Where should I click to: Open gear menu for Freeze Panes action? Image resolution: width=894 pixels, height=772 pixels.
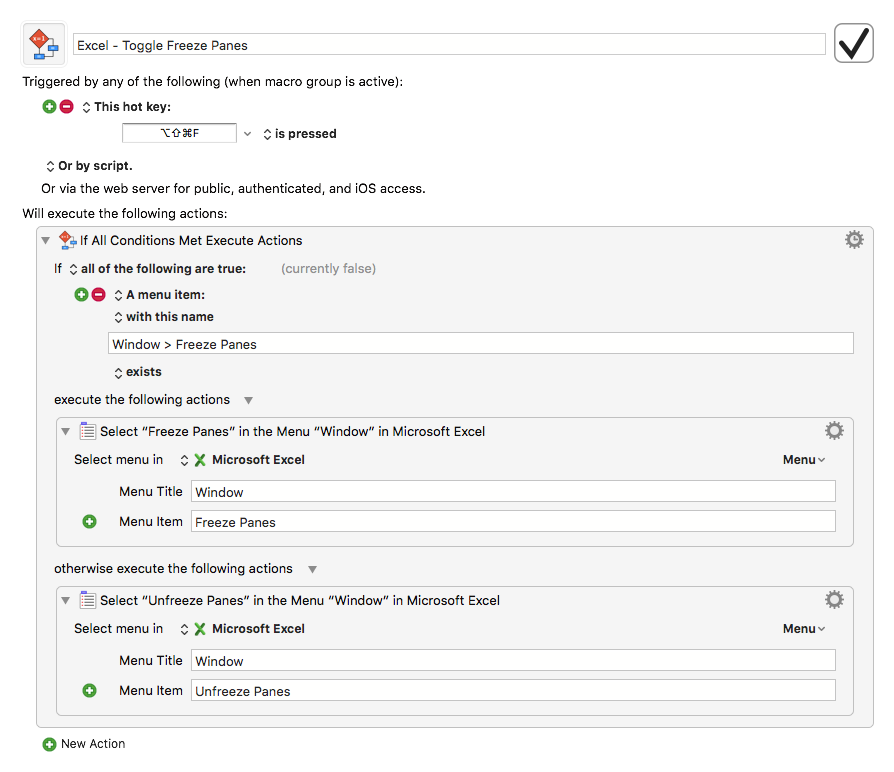[834, 430]
